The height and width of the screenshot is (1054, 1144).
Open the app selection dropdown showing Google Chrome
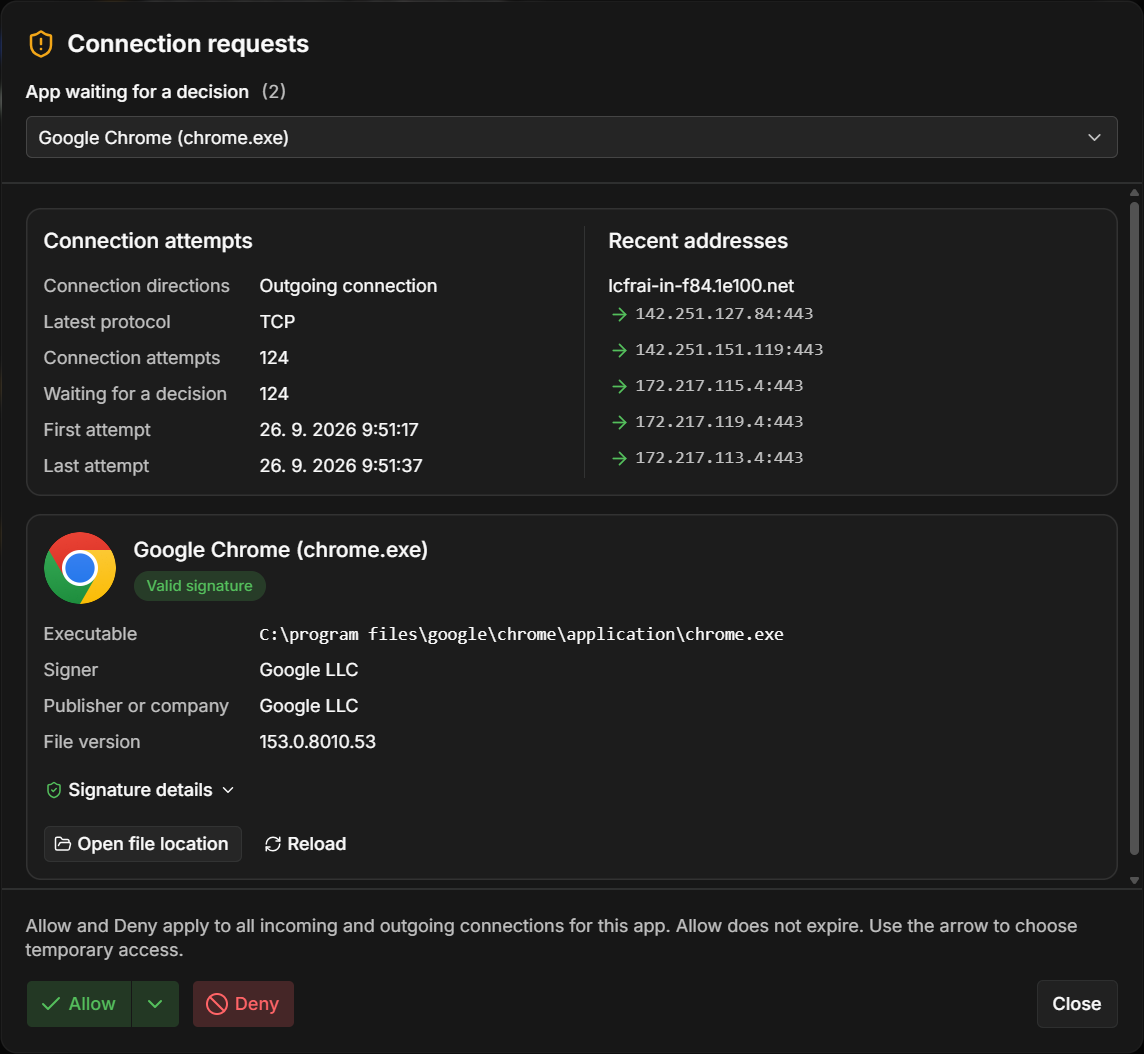(571, 137)
